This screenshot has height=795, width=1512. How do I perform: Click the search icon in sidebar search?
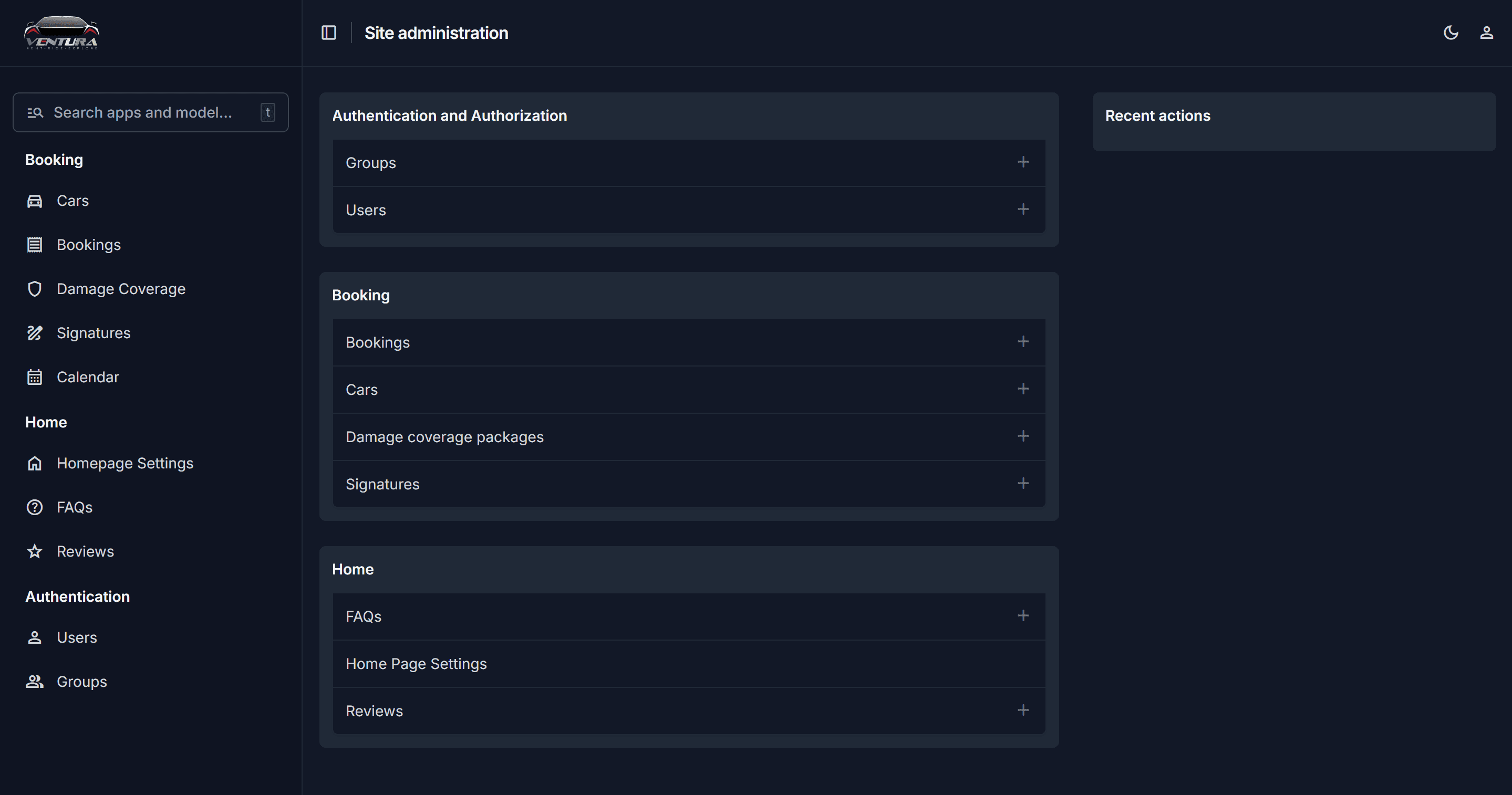[x=35, y=113]
